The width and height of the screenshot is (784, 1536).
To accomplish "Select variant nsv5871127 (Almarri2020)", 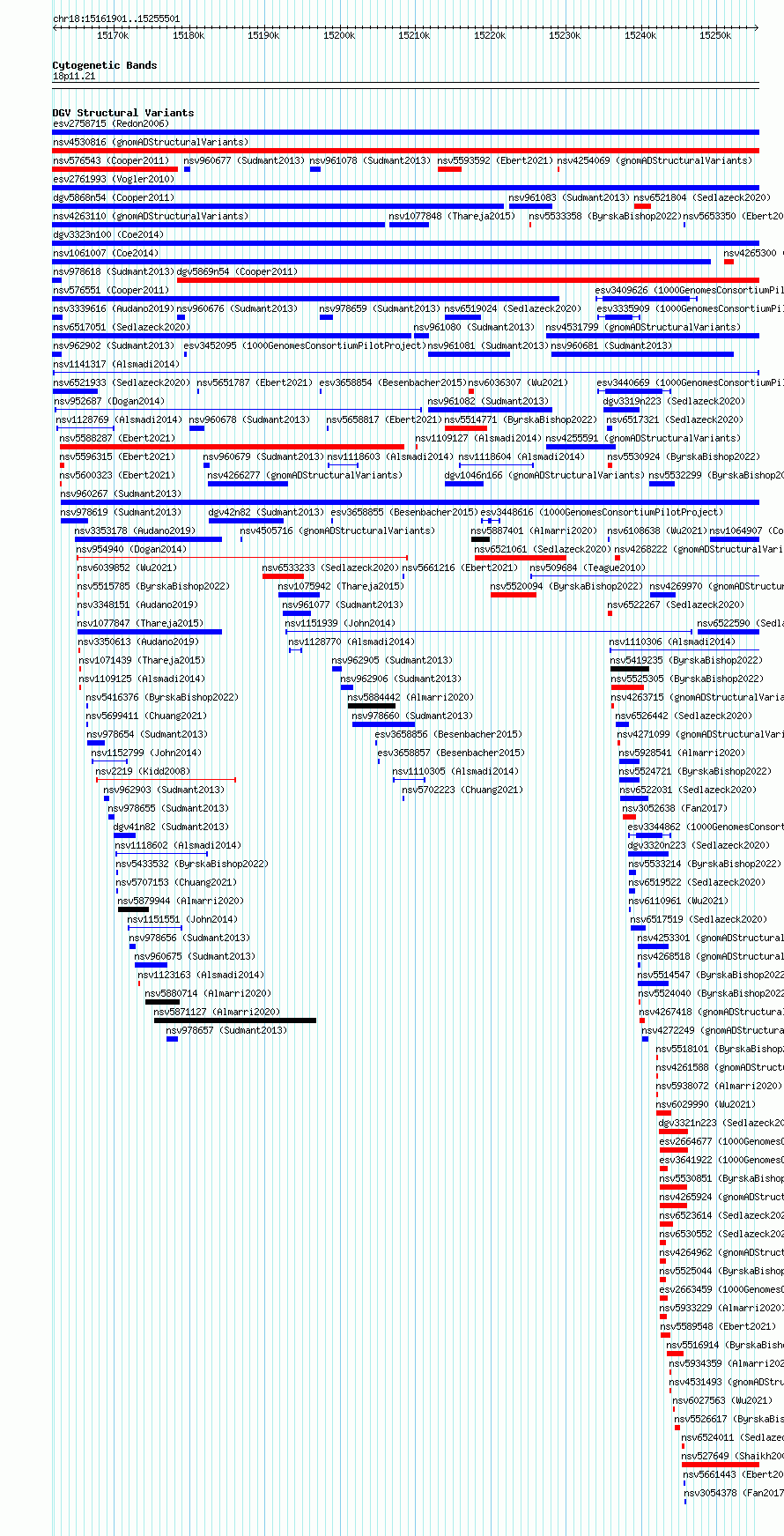I will 217,1012.
